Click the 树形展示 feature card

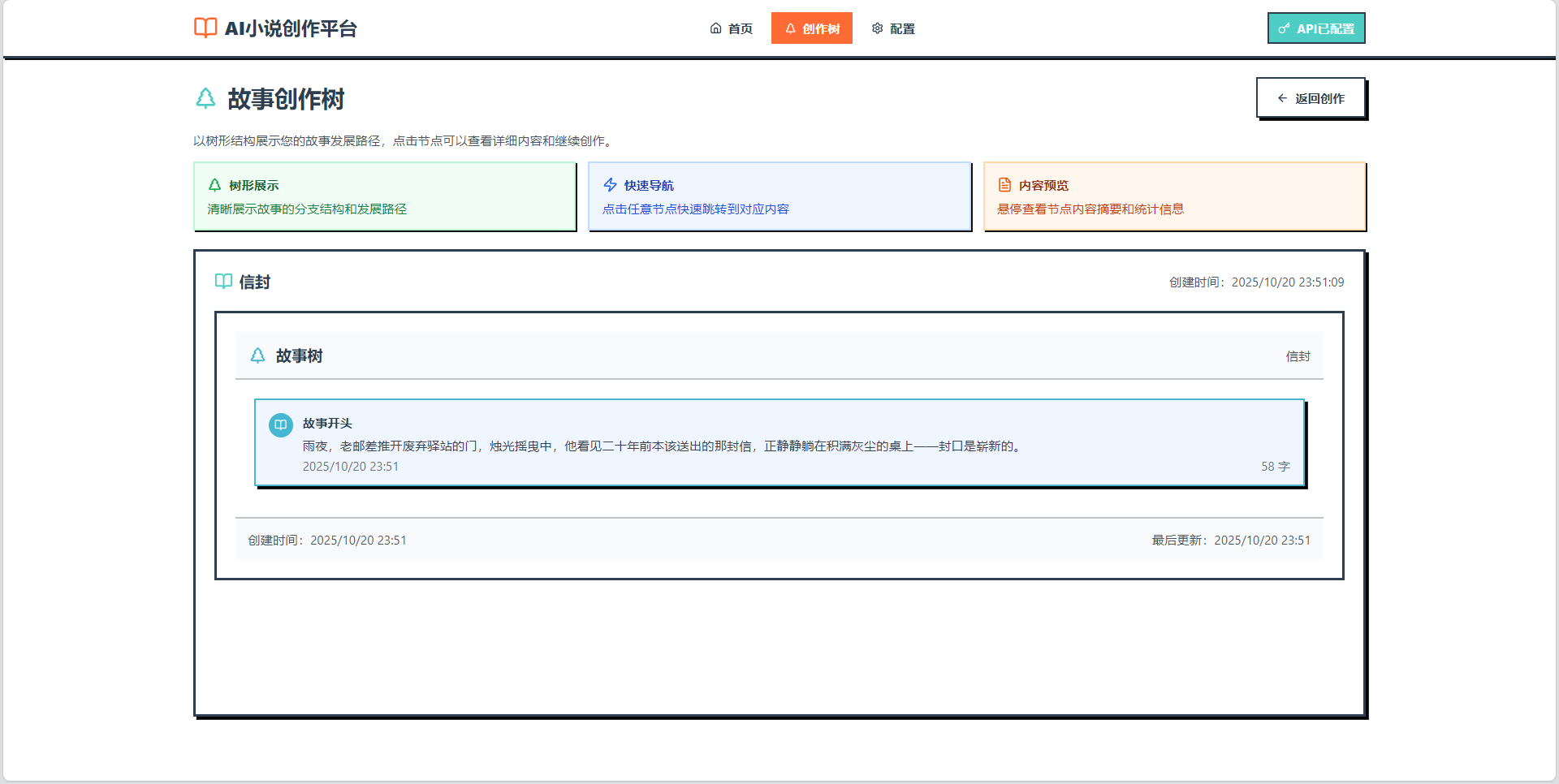(384, 196)
